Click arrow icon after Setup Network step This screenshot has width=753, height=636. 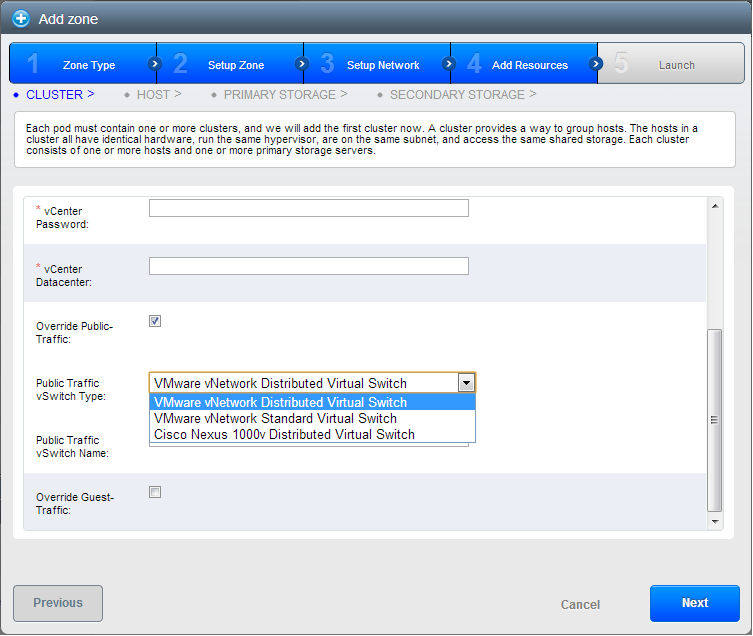coord(448,64)
